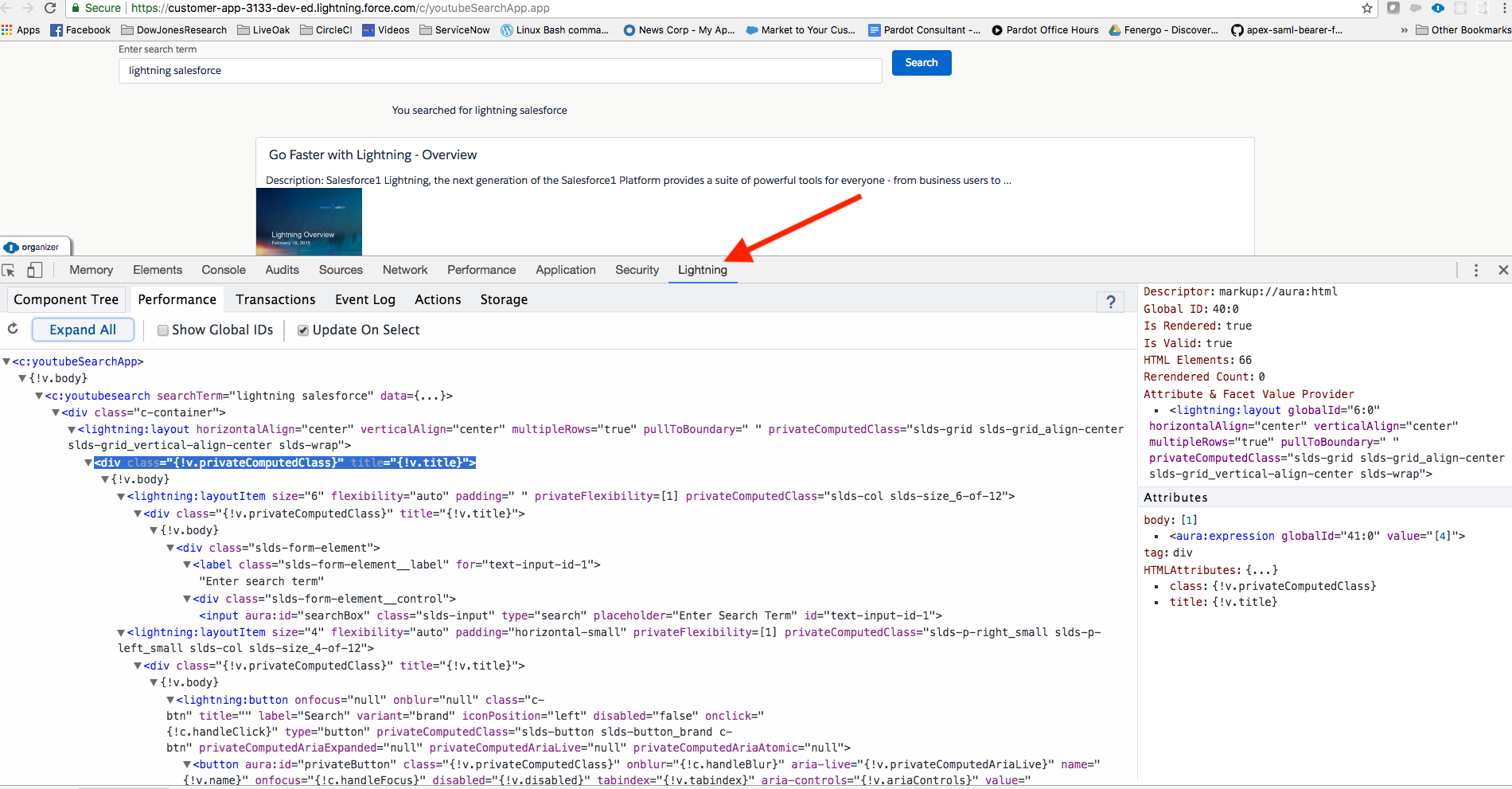Go forward using the browser forward arrow
The height and width of the screenshot is (789, 1512).
tap(27, 8)
